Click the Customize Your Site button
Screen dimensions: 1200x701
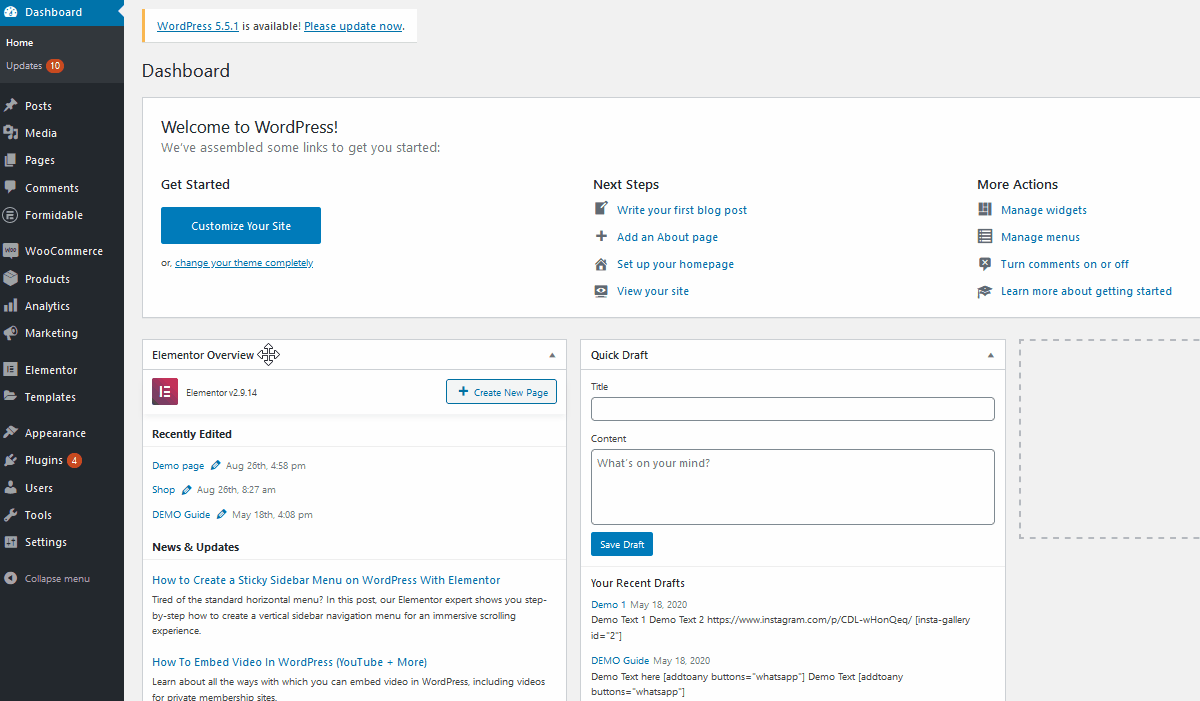click(x=241, y=226)
